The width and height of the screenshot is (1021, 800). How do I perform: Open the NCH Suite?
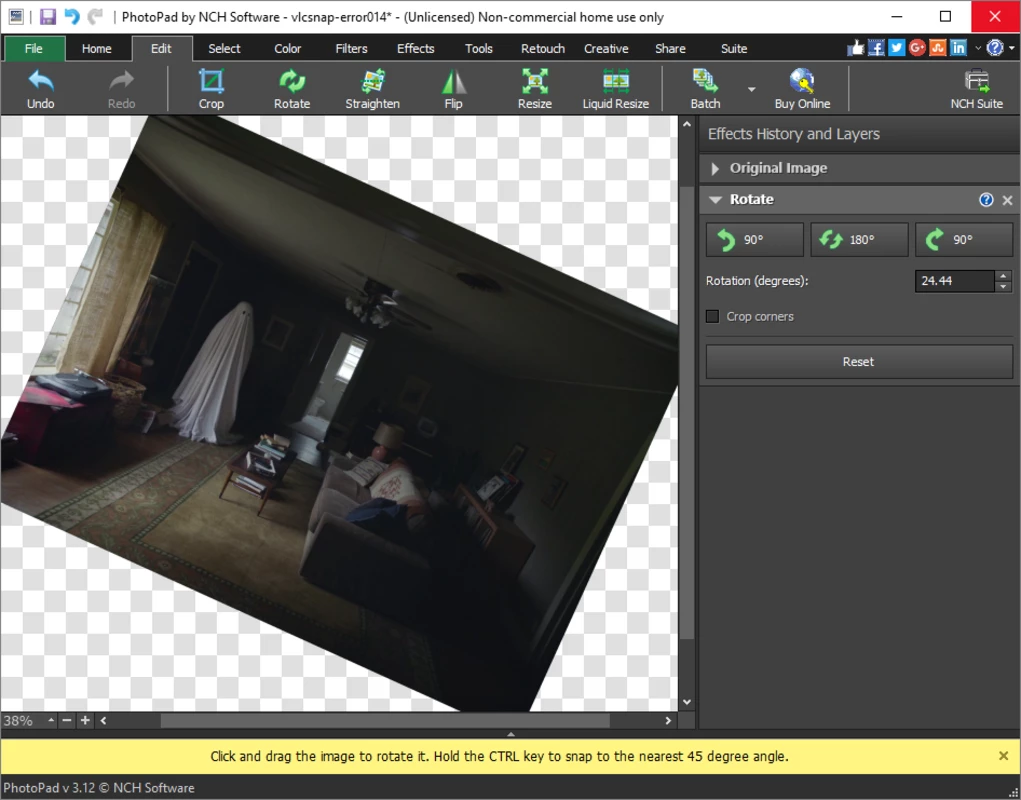coord(976,89)
